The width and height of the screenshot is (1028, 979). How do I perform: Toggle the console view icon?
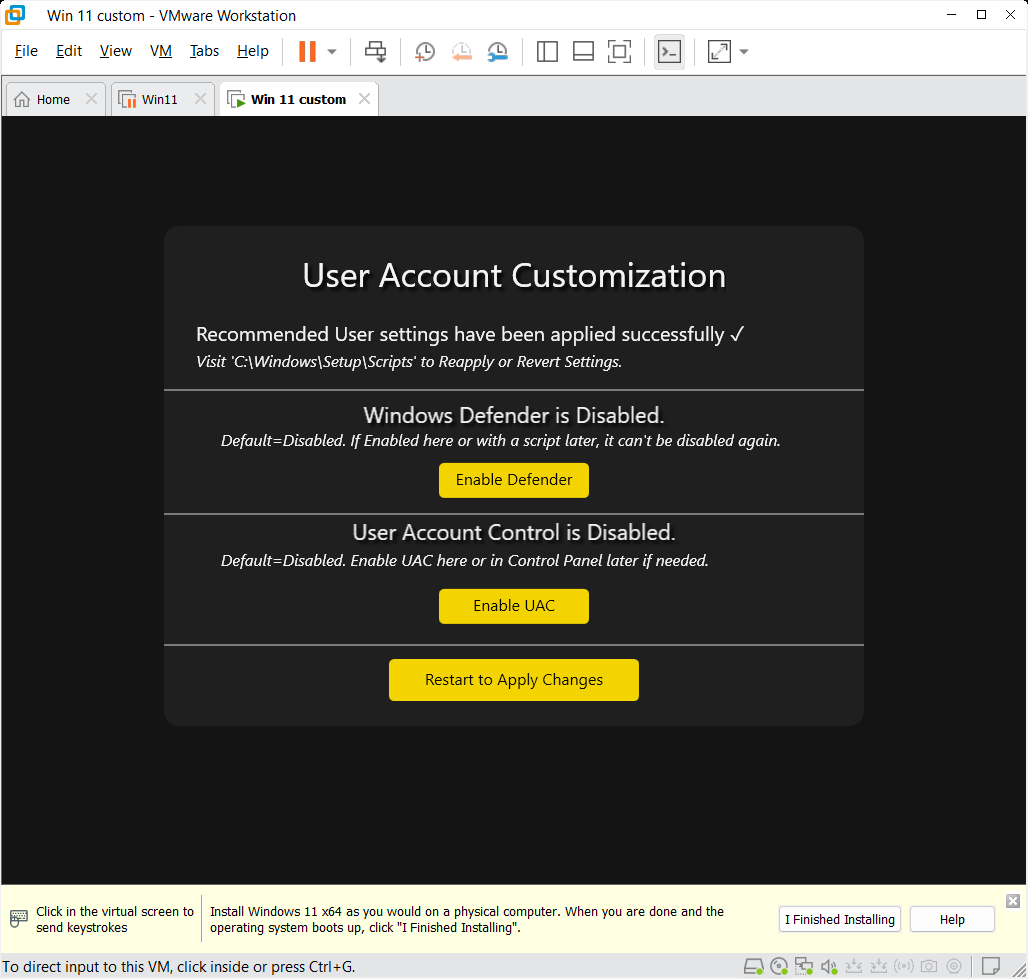(669, 51)
